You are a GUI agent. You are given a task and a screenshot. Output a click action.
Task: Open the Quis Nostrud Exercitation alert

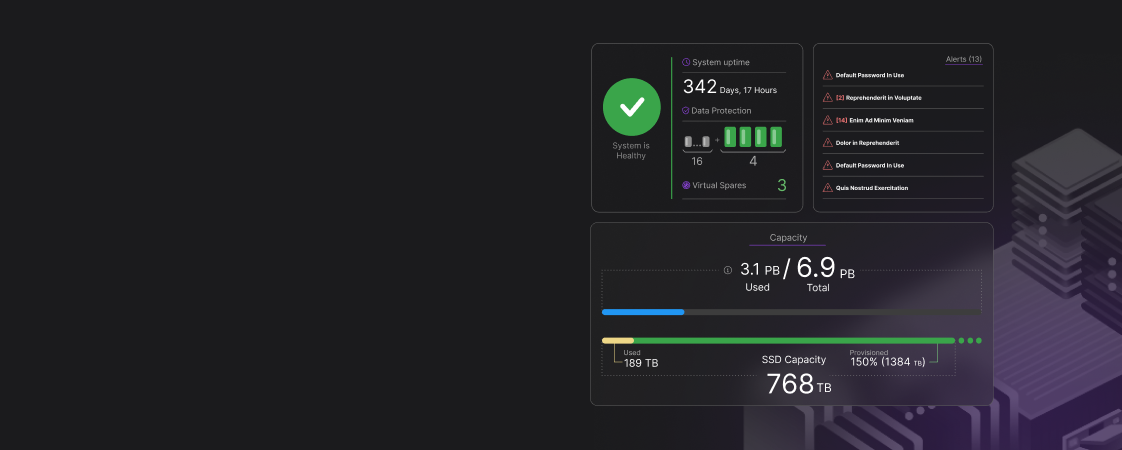871,188
